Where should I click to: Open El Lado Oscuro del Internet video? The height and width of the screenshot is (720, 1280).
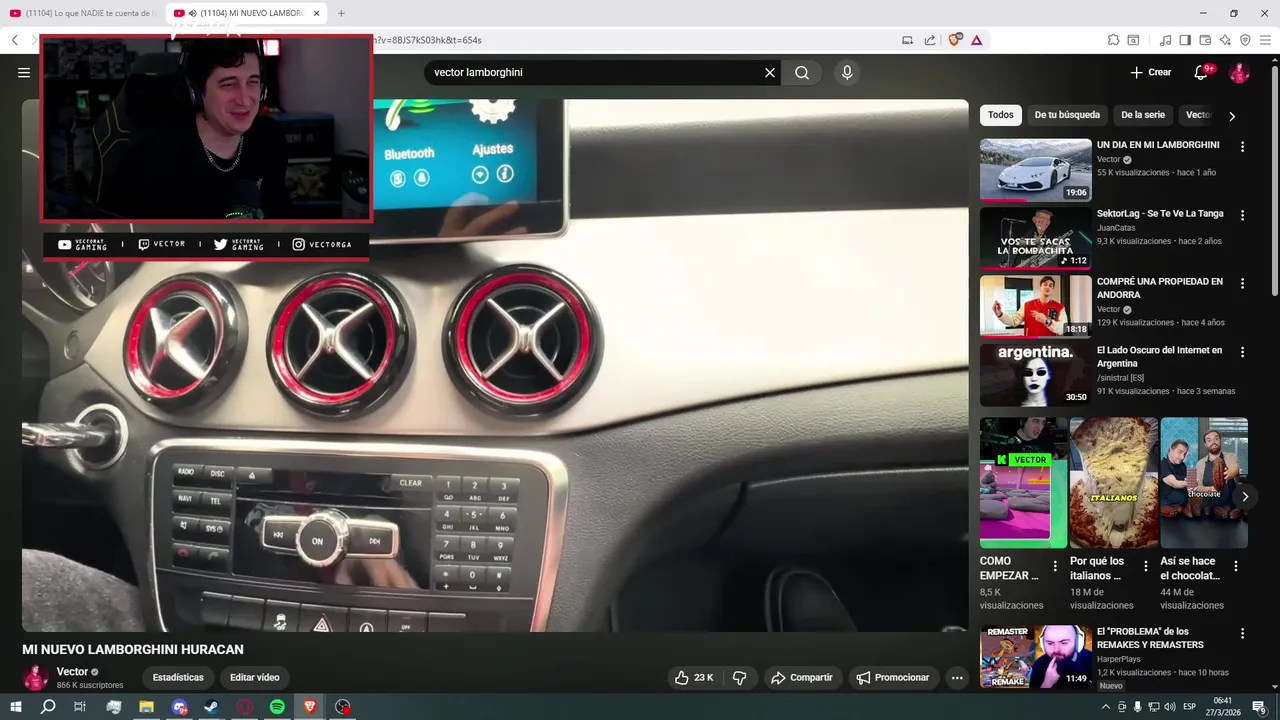[1035, 375]
